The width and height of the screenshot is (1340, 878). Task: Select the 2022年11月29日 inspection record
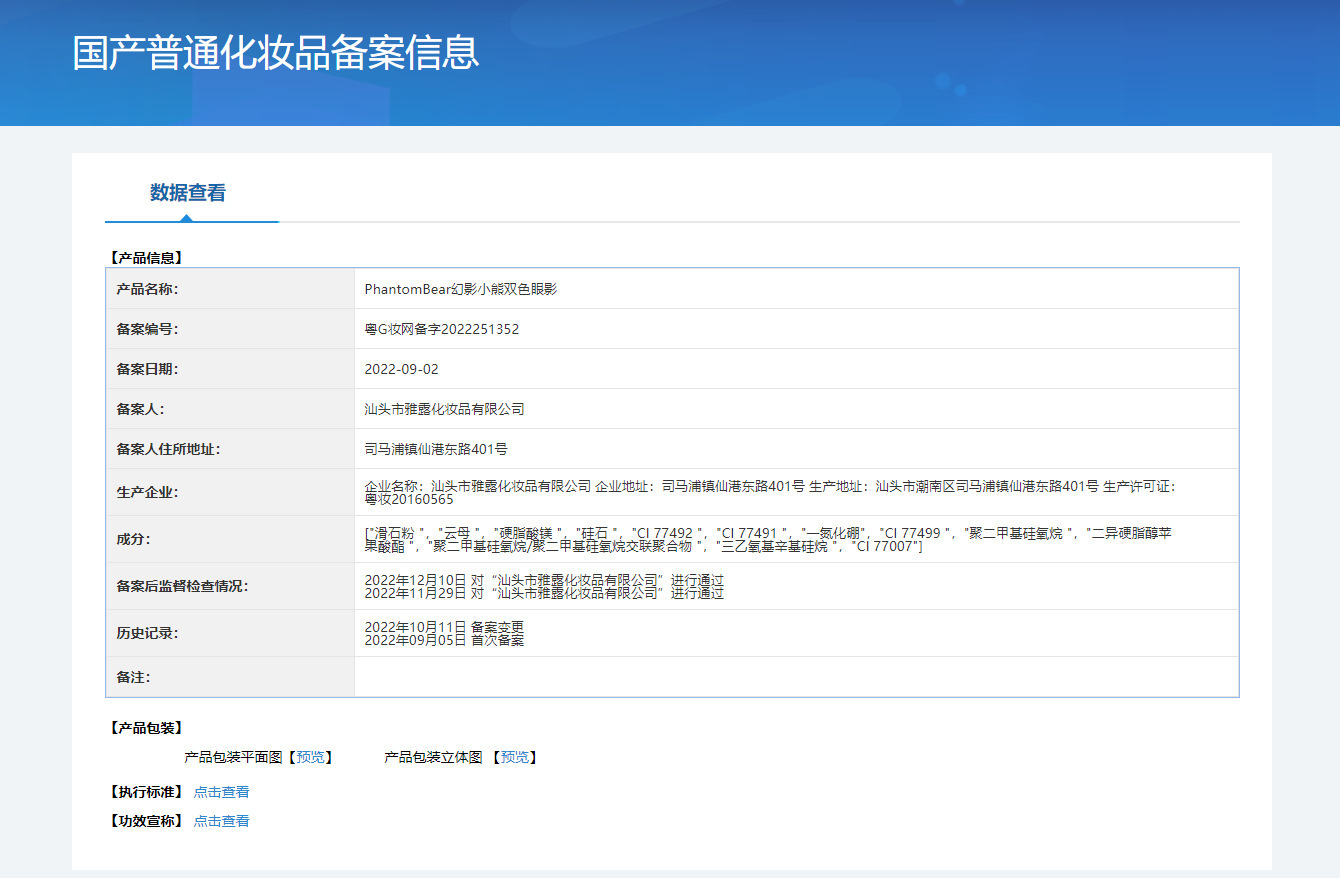tap(544, 593)
